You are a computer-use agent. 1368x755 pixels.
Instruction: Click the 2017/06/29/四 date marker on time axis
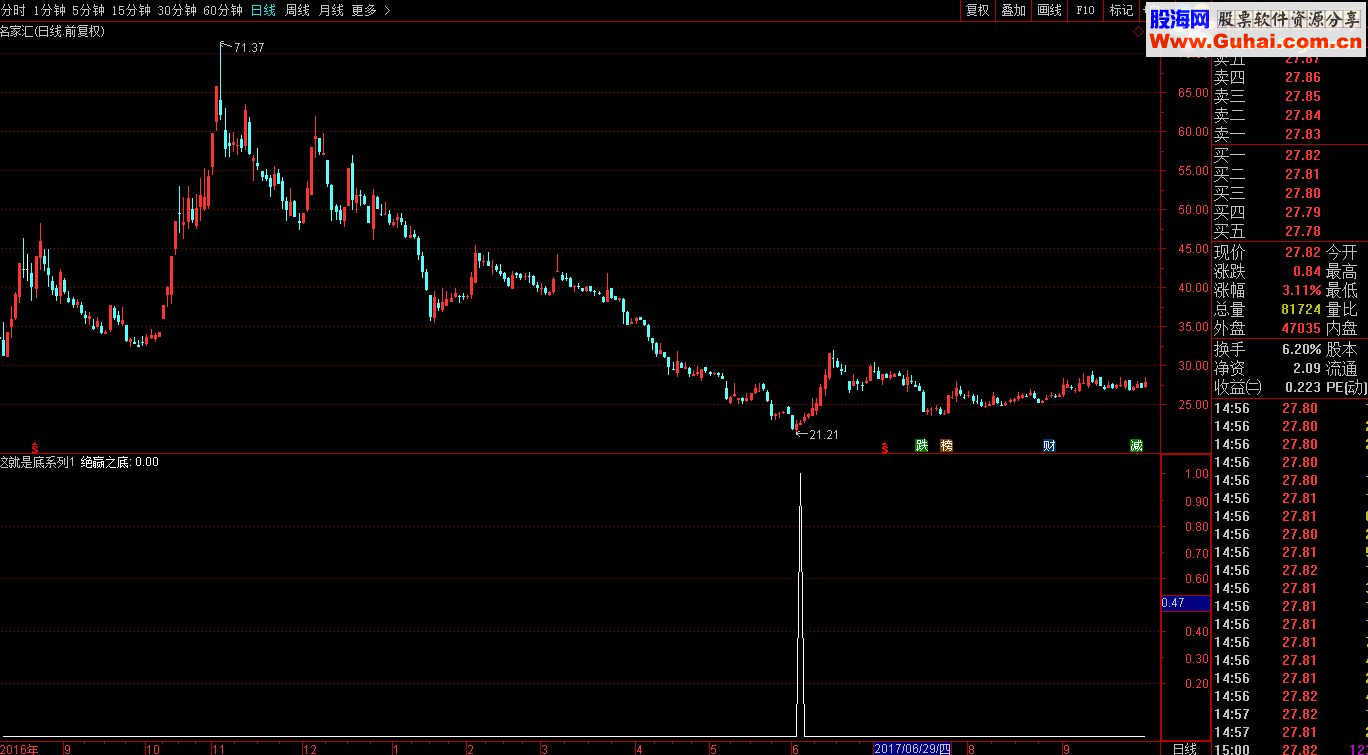tap(914, 748)
